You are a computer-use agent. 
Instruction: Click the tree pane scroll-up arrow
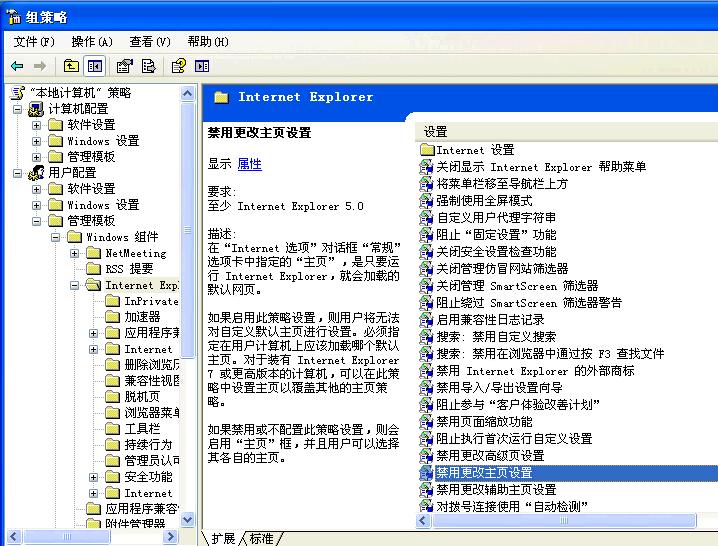[188, 93]
